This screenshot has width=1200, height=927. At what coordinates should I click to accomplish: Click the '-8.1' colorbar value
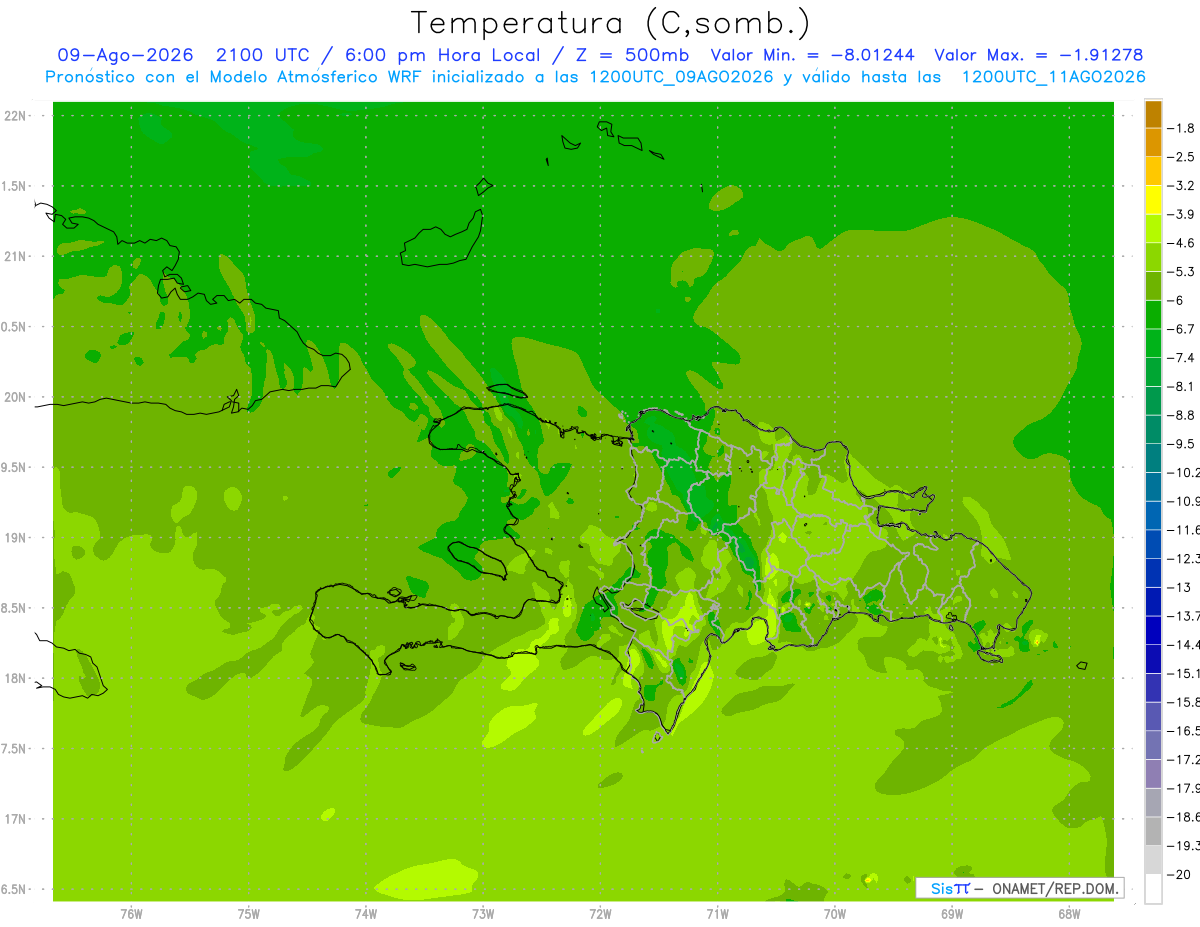[x=1181, y=386]
